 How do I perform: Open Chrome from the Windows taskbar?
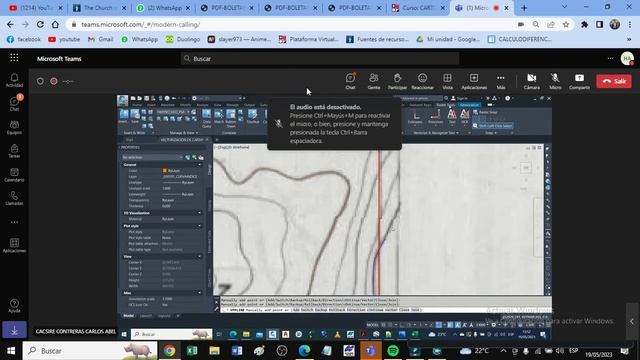(x=169, y=351)
